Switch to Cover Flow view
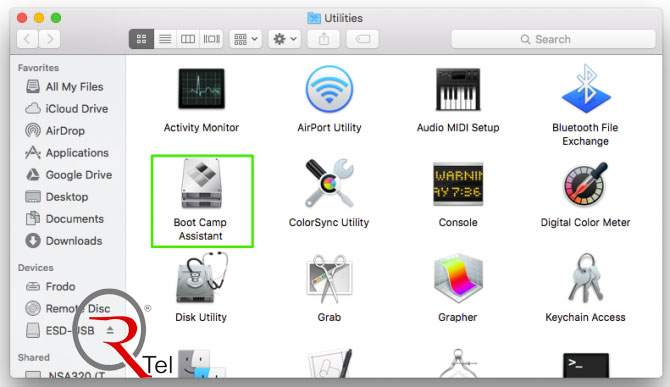Viewport: 670px width, 387px height. [212, 39]
